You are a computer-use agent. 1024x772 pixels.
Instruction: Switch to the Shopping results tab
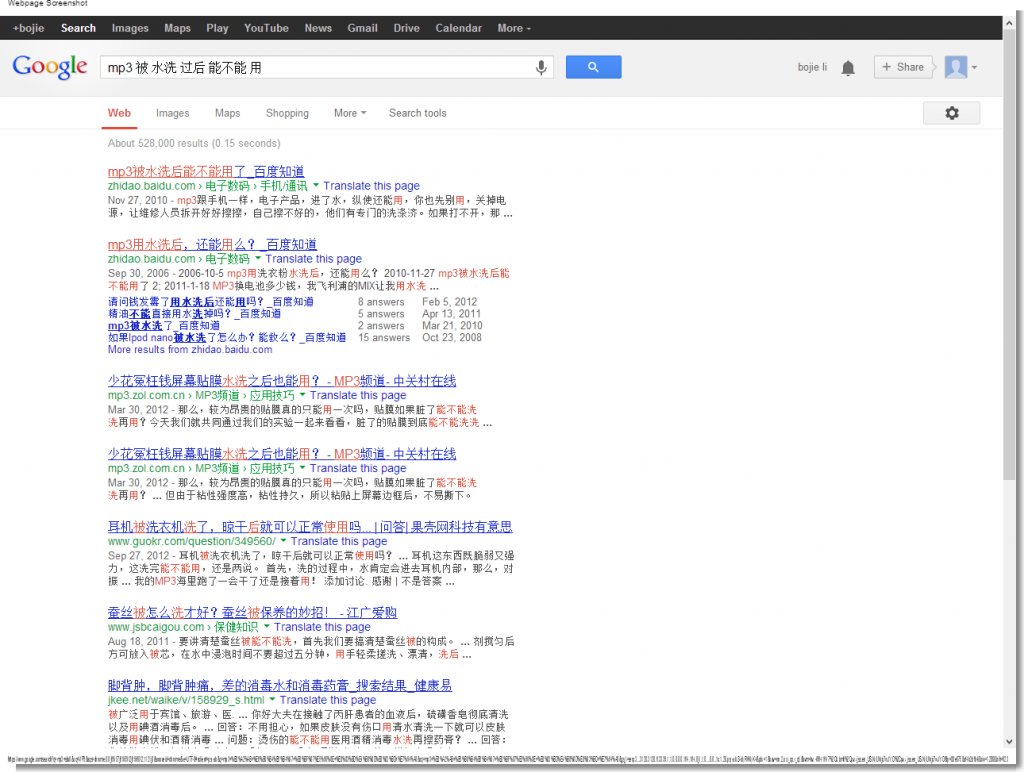(x=287, y=113)
